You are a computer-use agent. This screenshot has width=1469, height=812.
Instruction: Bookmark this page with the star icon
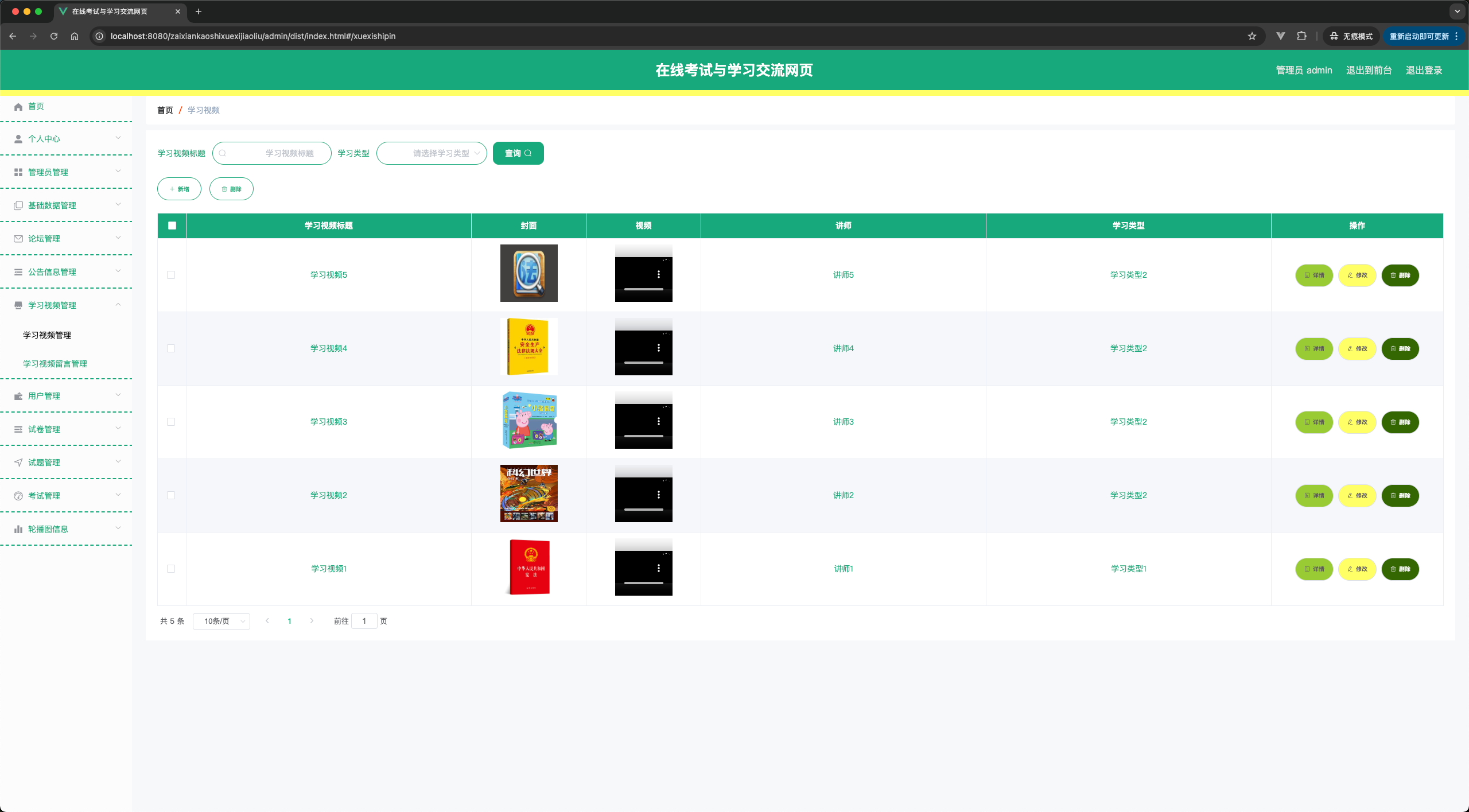pyautogui.click(x=1252, y=36)
